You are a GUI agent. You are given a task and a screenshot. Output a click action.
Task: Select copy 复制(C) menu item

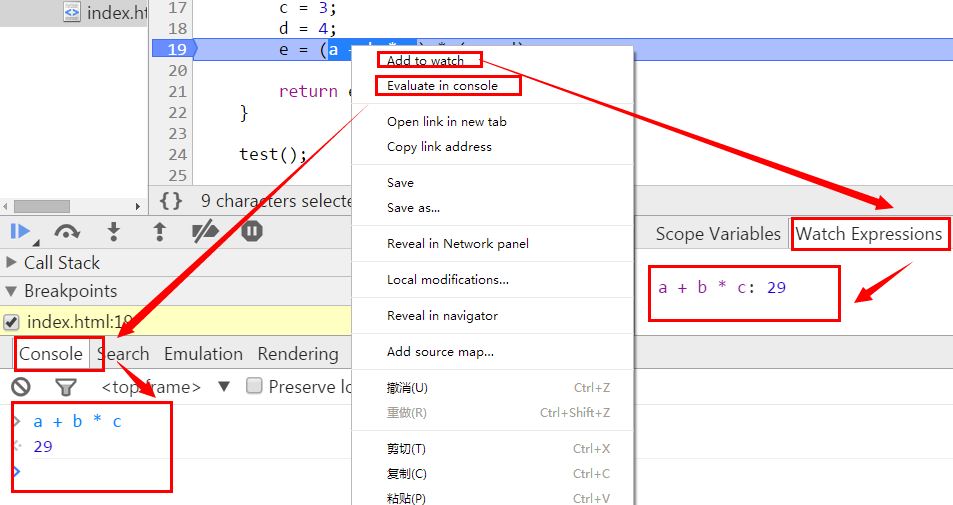[407, 473]
